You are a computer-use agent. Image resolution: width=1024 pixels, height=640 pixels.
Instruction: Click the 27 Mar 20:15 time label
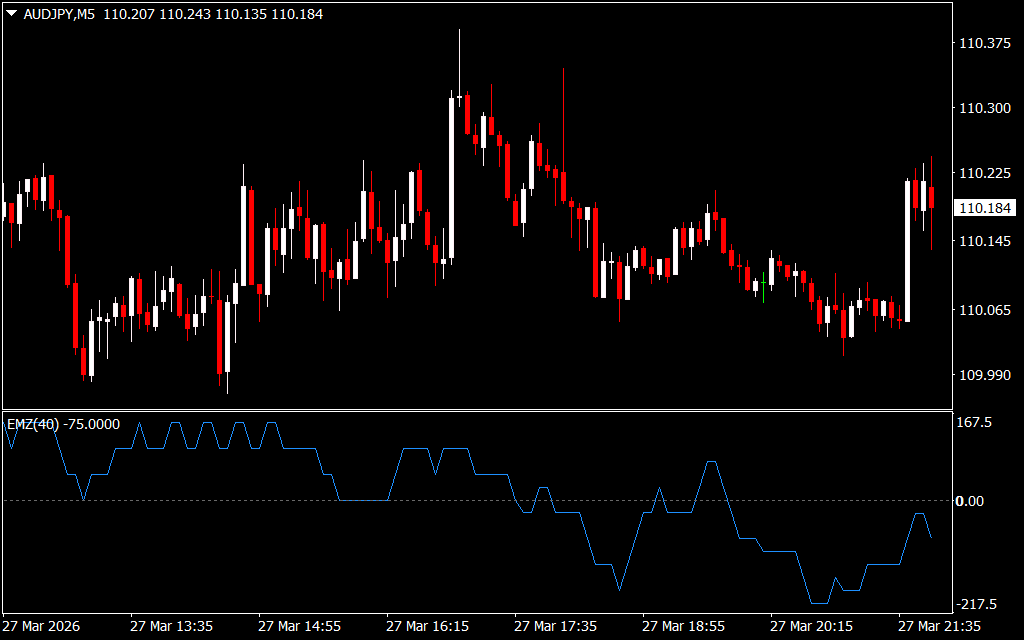811,626
